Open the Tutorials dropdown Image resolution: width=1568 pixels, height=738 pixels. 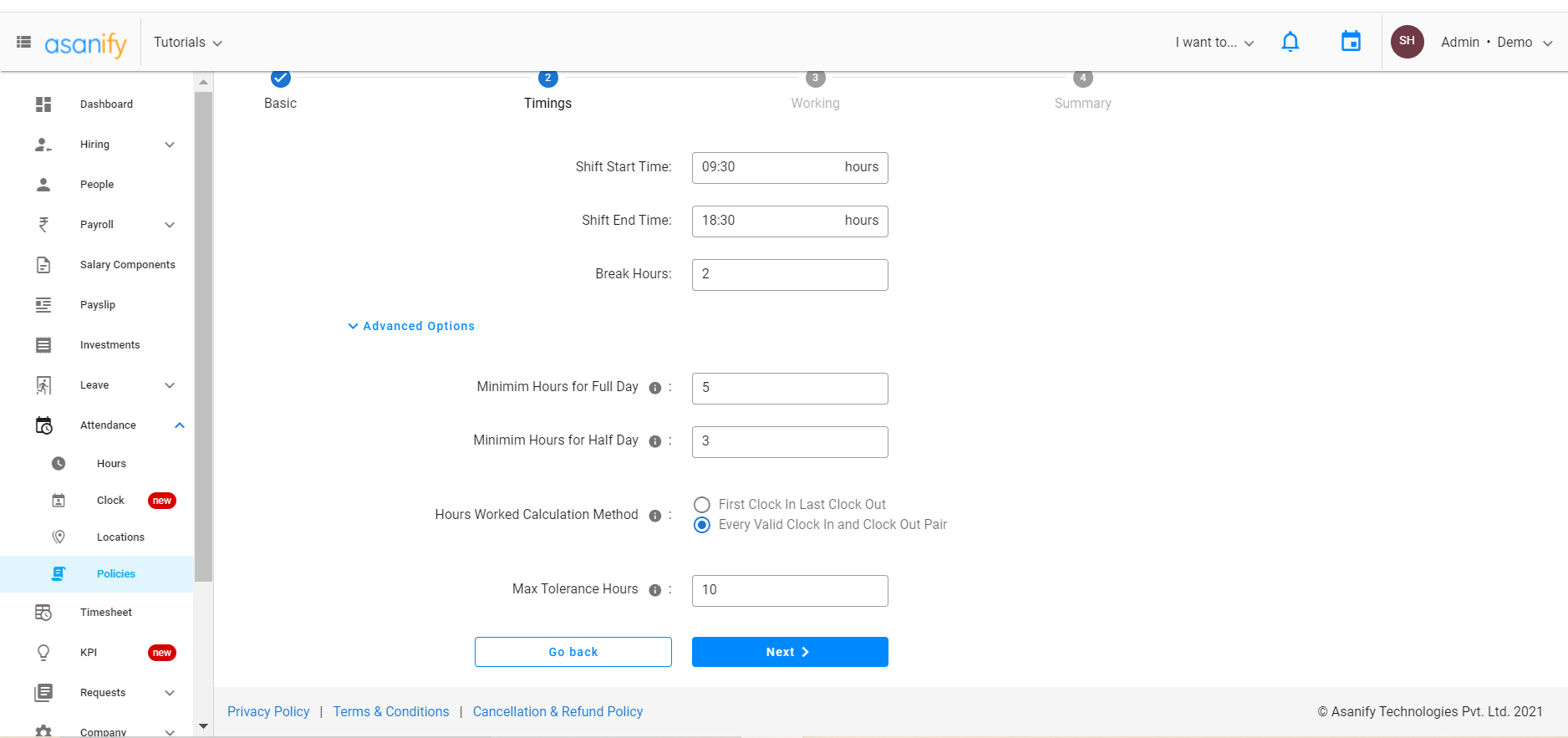pos(187,43)
